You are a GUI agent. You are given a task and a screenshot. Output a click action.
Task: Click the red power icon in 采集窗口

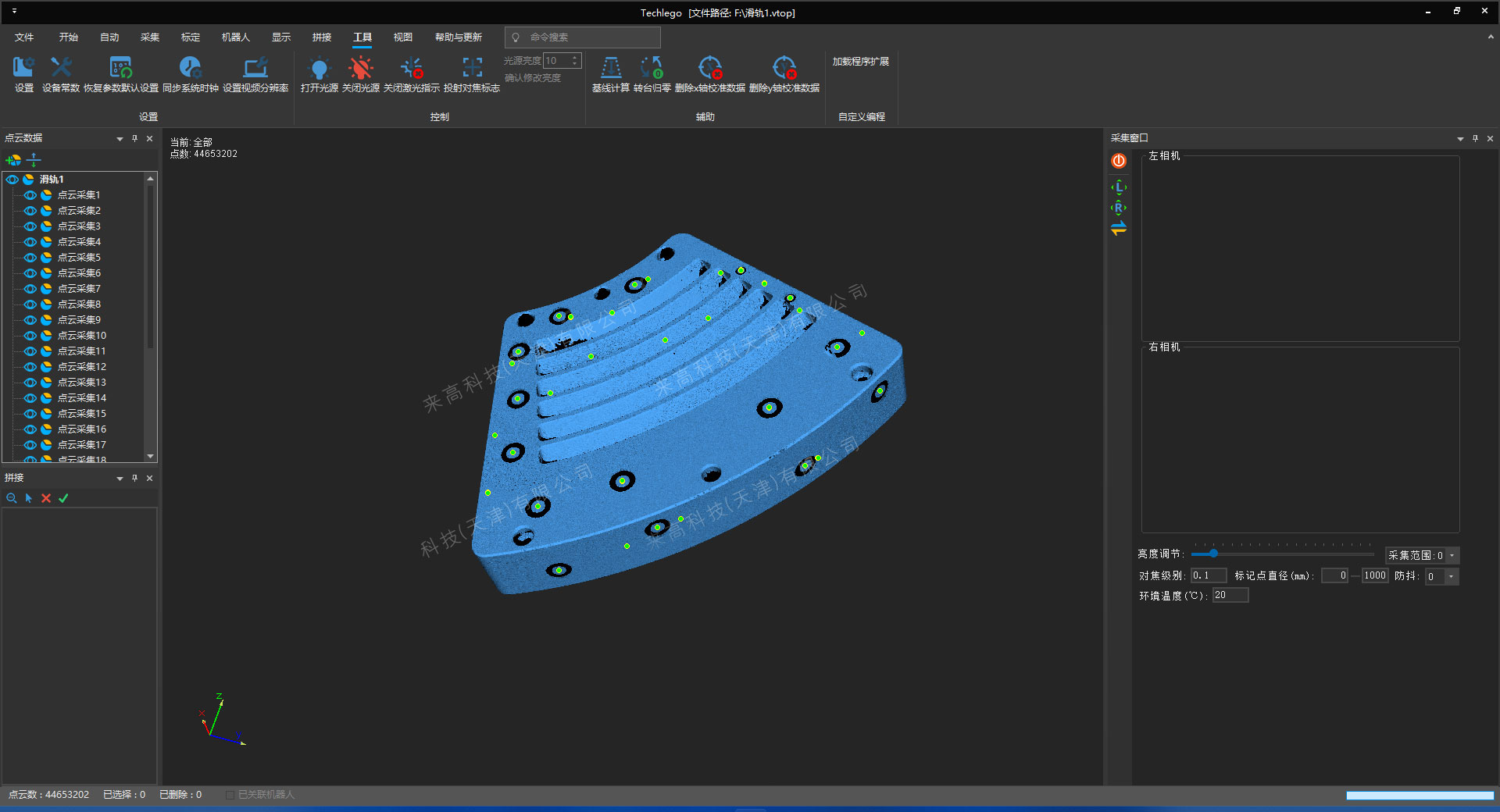pos(1119,161)
